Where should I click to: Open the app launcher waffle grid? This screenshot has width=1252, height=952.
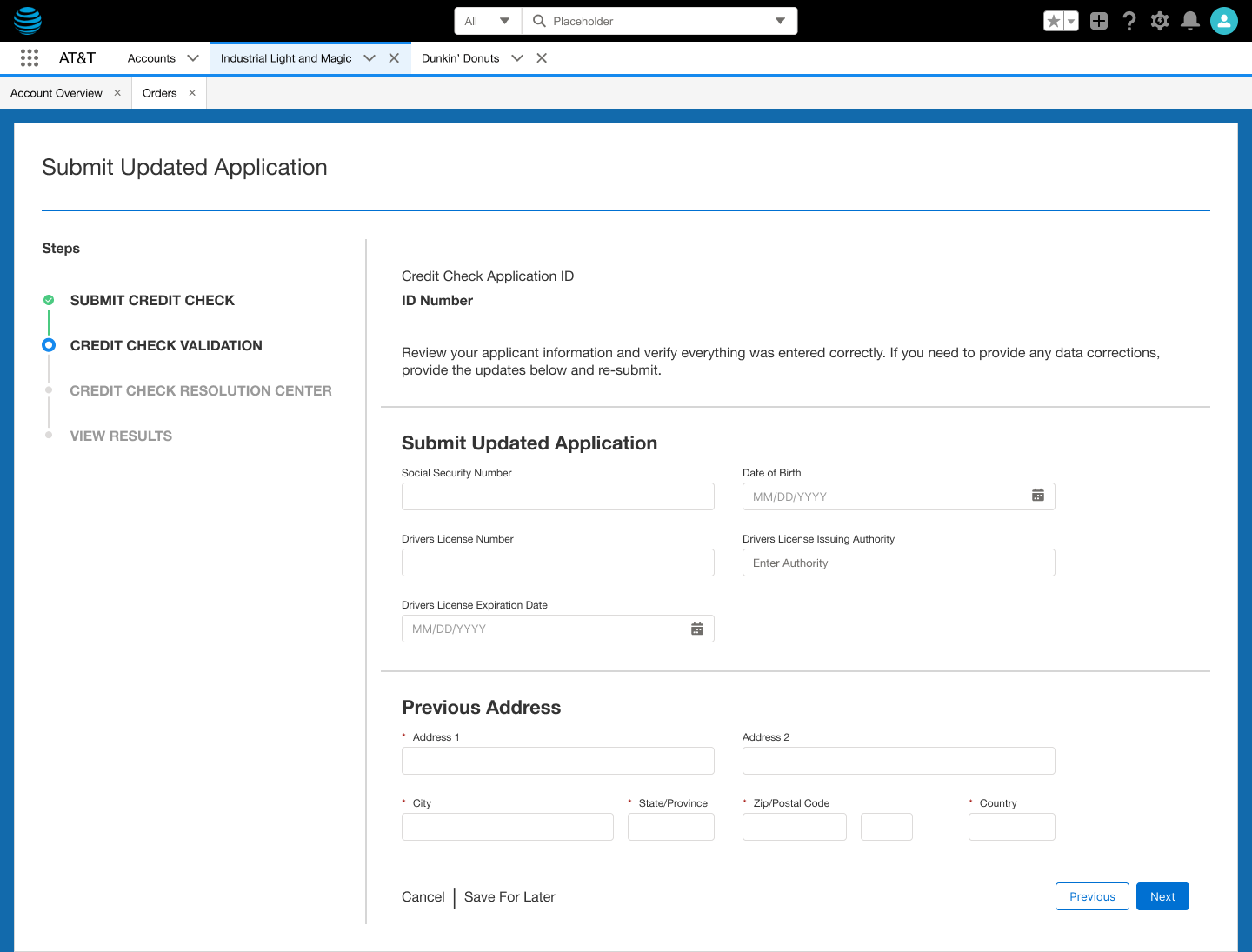(29, 57)
